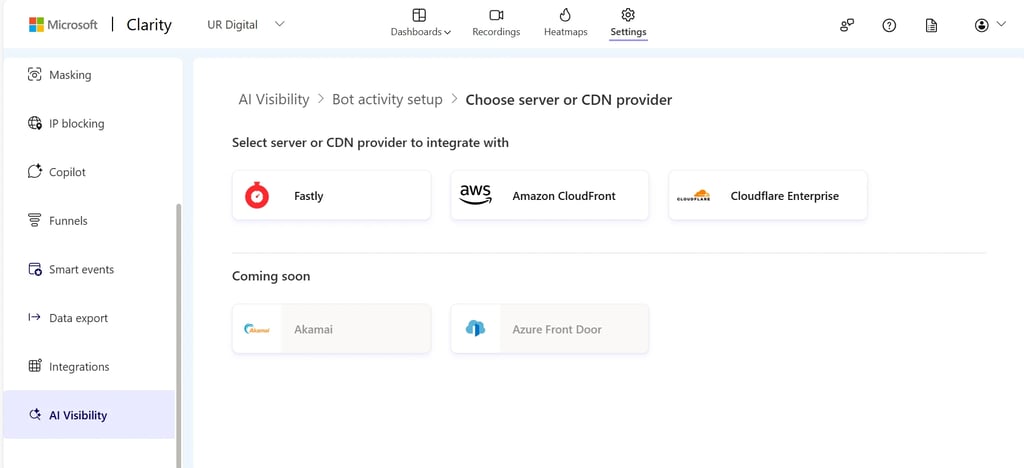Click the Azure Front Door cloud logo
This screenshot has width=1024, height=468.
pos(475,328)
